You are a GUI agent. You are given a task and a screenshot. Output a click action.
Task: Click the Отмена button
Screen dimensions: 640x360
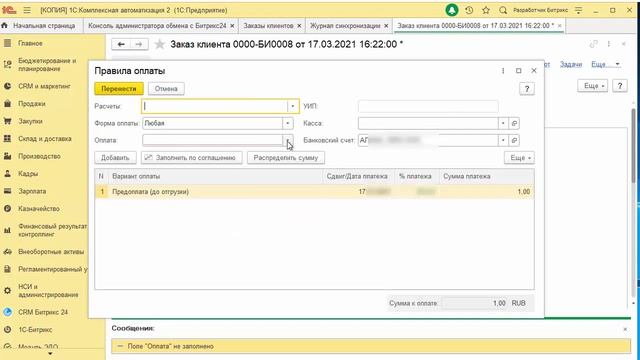166,89
